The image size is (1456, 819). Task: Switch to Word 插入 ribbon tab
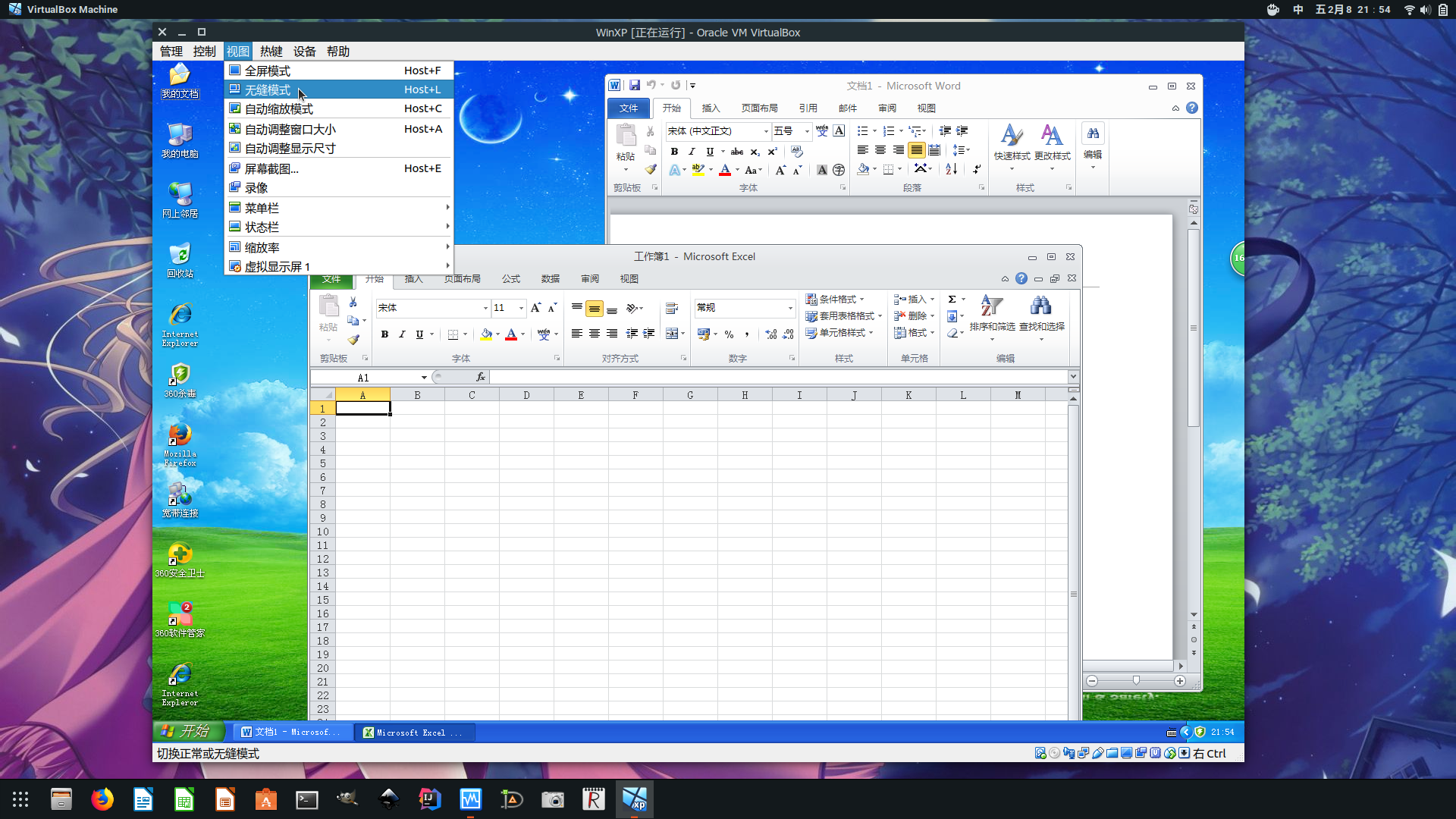(x=711, y=108)
